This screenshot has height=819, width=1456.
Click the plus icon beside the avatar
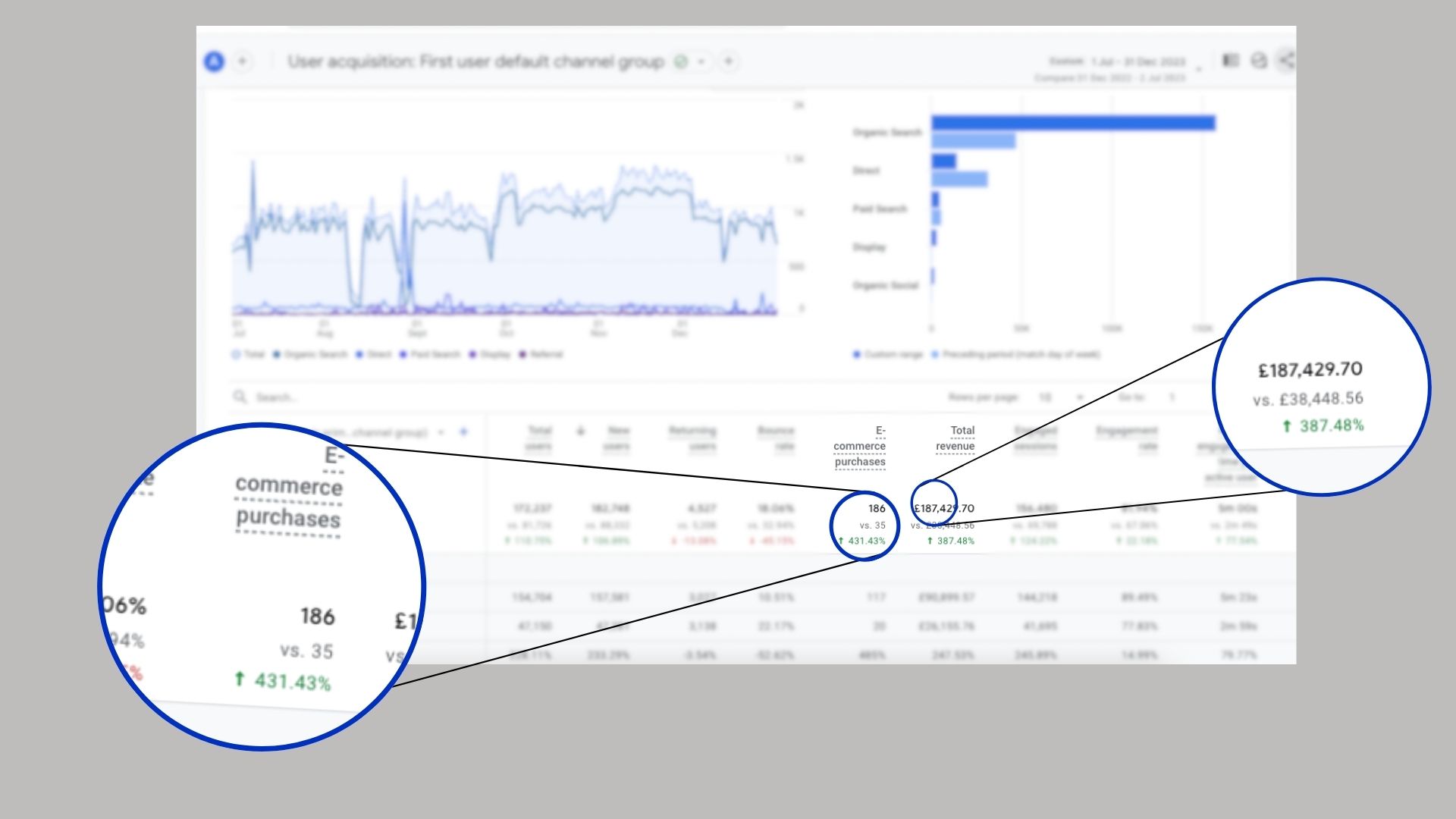click(243, 61)
